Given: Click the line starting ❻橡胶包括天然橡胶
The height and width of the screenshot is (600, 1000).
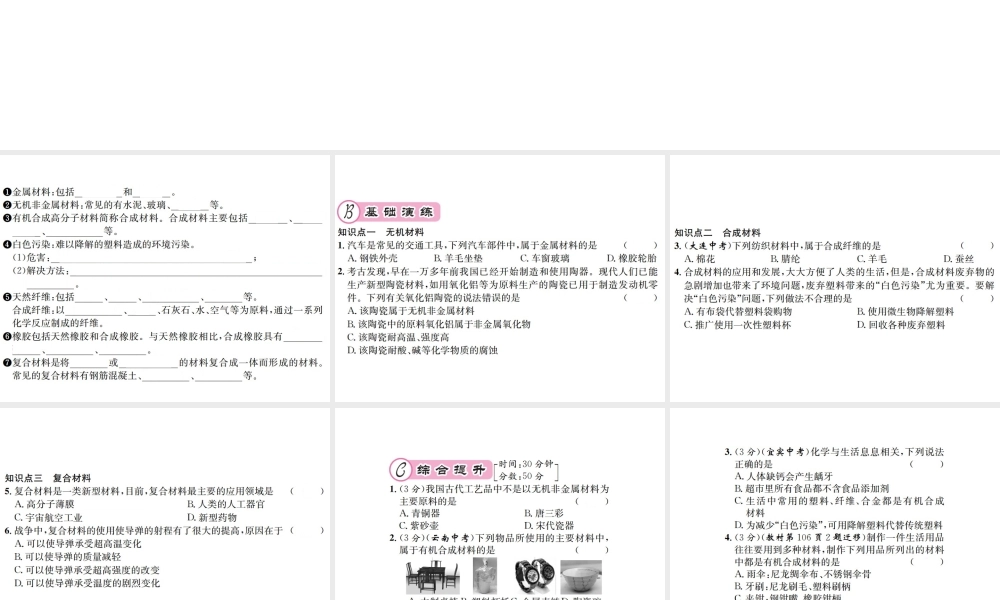Looking at the screenshot, I should [x=163, y=336].
